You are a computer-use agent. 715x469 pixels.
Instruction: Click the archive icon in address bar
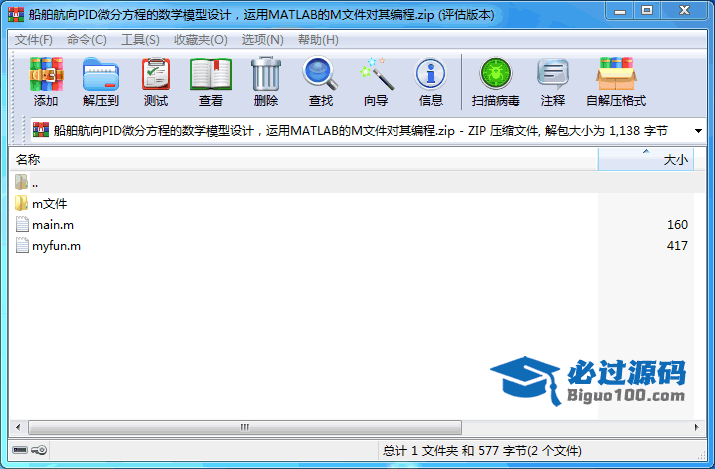41,130
